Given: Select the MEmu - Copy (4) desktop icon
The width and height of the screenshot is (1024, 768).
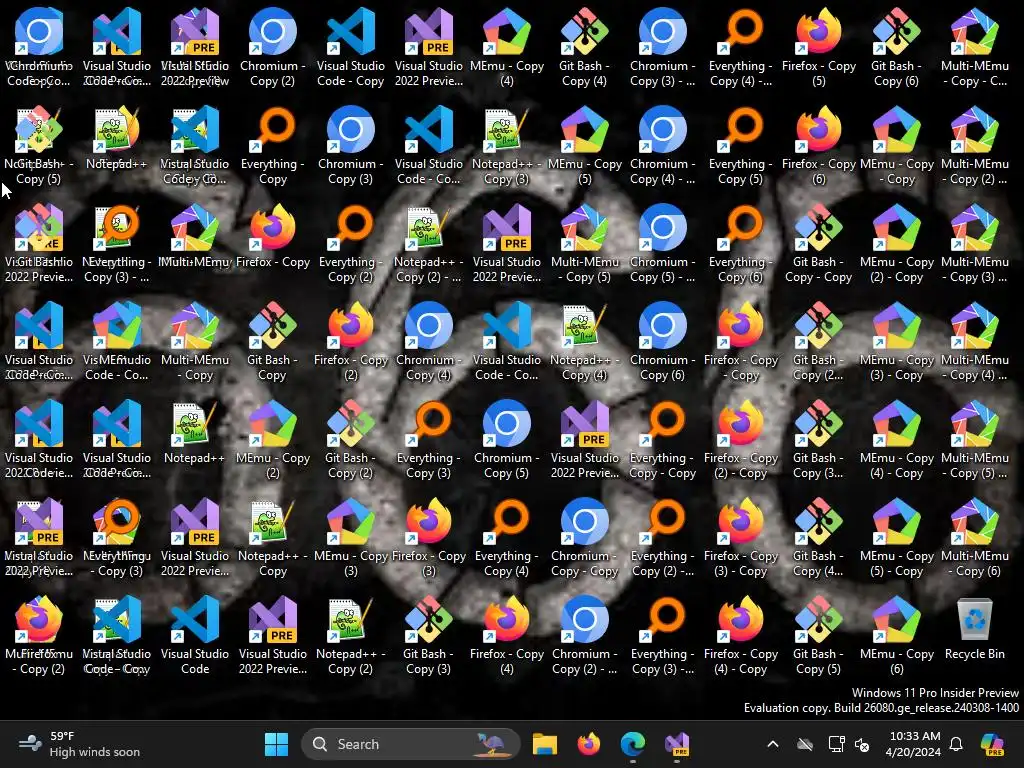Looking at the screenshot, I should (x=507, y=48).
